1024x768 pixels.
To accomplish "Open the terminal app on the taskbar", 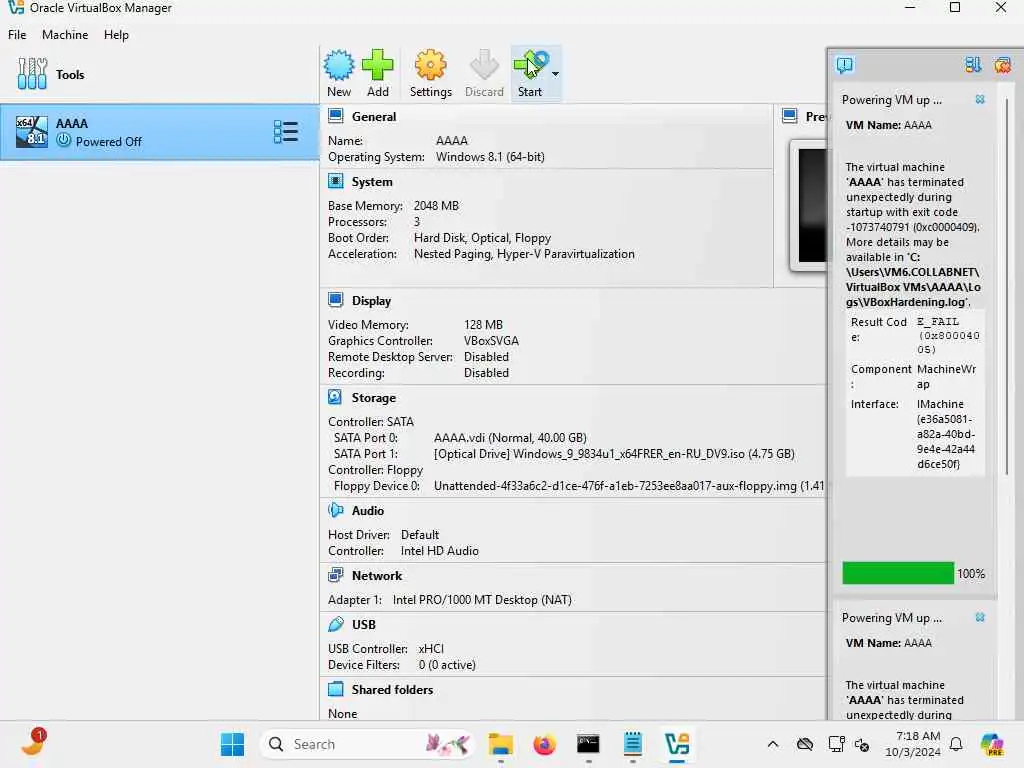I will pyautogui.click(x=588, y=744).
